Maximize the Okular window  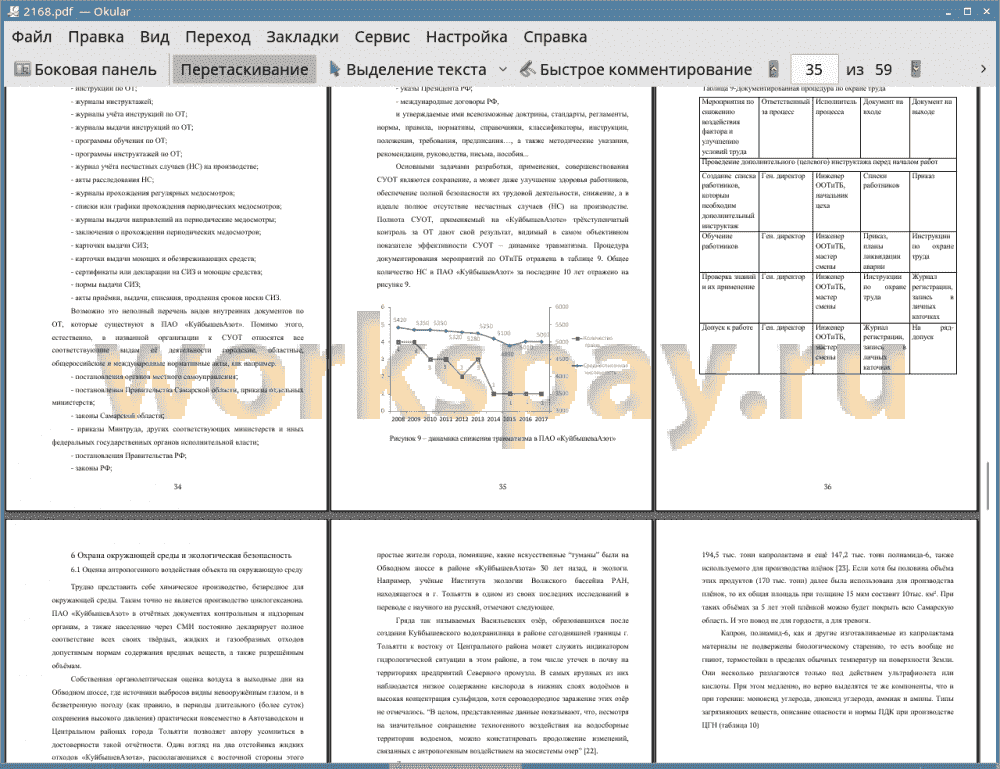[x=967, y=11]
